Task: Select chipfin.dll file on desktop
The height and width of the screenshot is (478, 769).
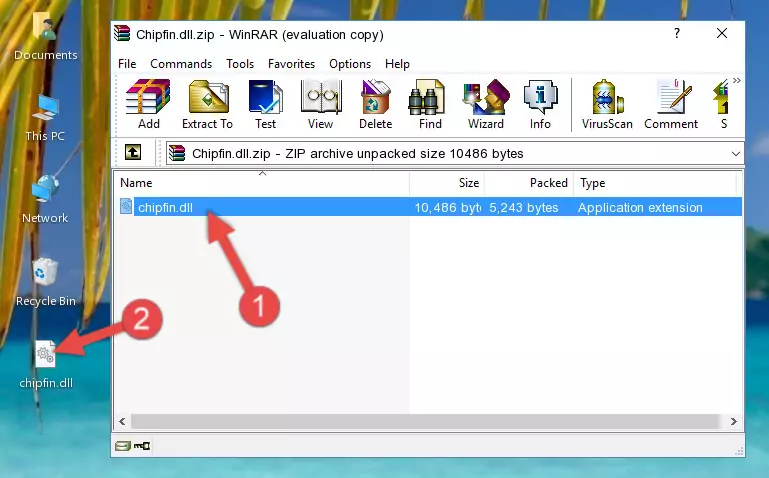Action: tap(46, 365)
